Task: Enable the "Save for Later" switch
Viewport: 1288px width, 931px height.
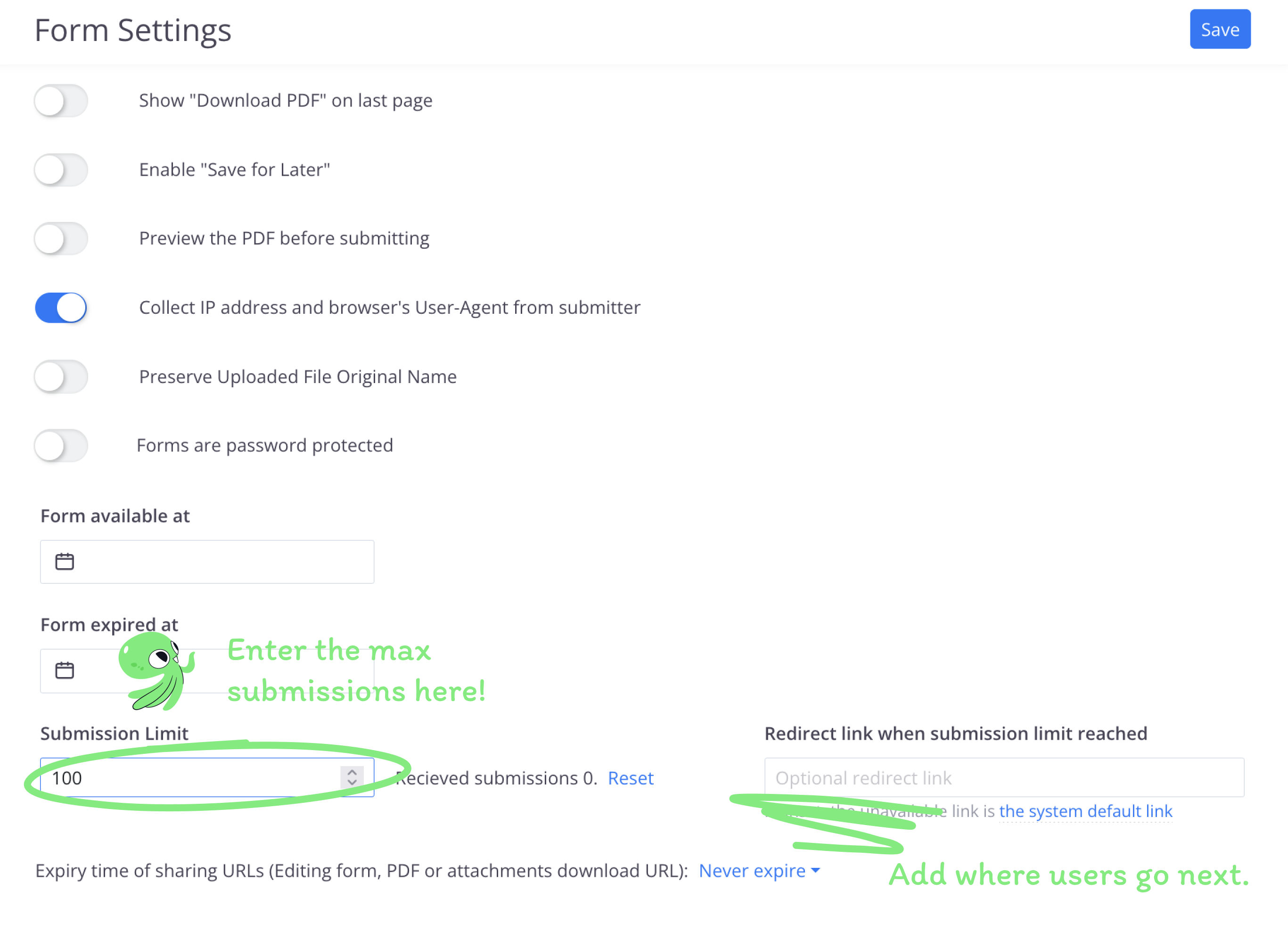Action: click(61, 170)
